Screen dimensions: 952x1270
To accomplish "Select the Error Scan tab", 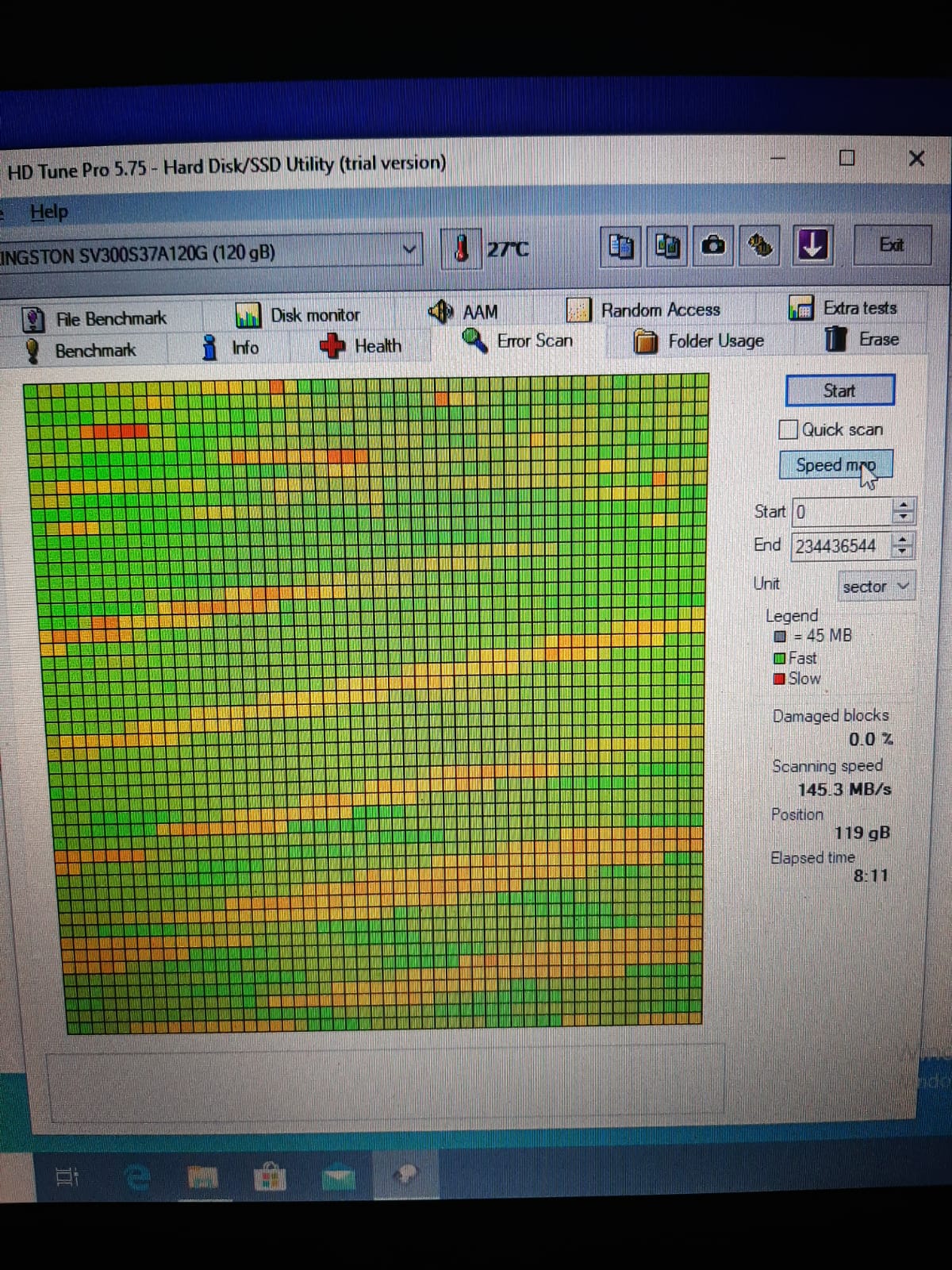I will pos(534,341).
